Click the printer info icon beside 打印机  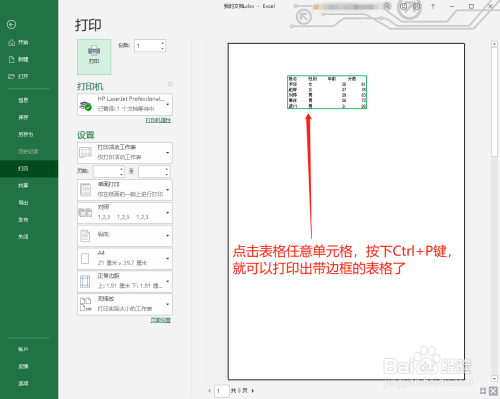(x=170, y=84)
